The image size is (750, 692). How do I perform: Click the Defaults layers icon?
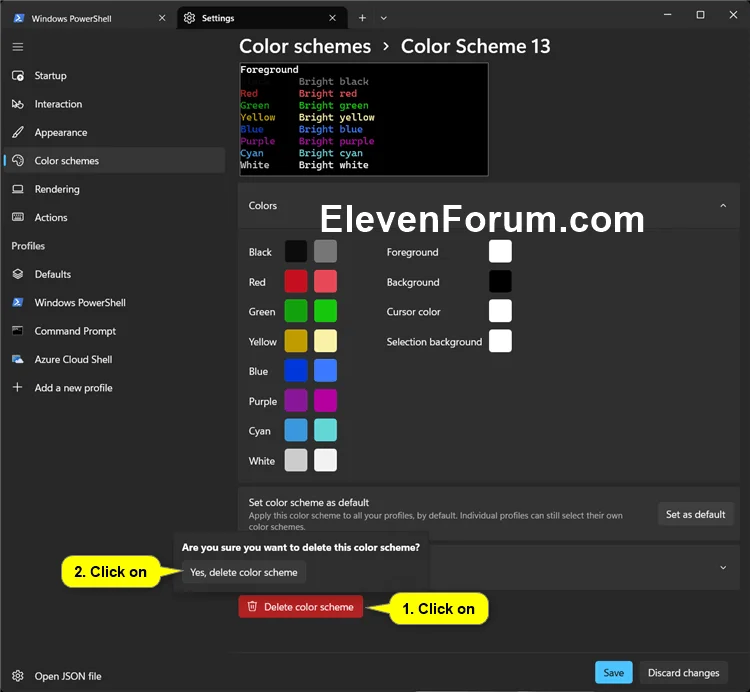pyautogui.click(x=18, y=274)
